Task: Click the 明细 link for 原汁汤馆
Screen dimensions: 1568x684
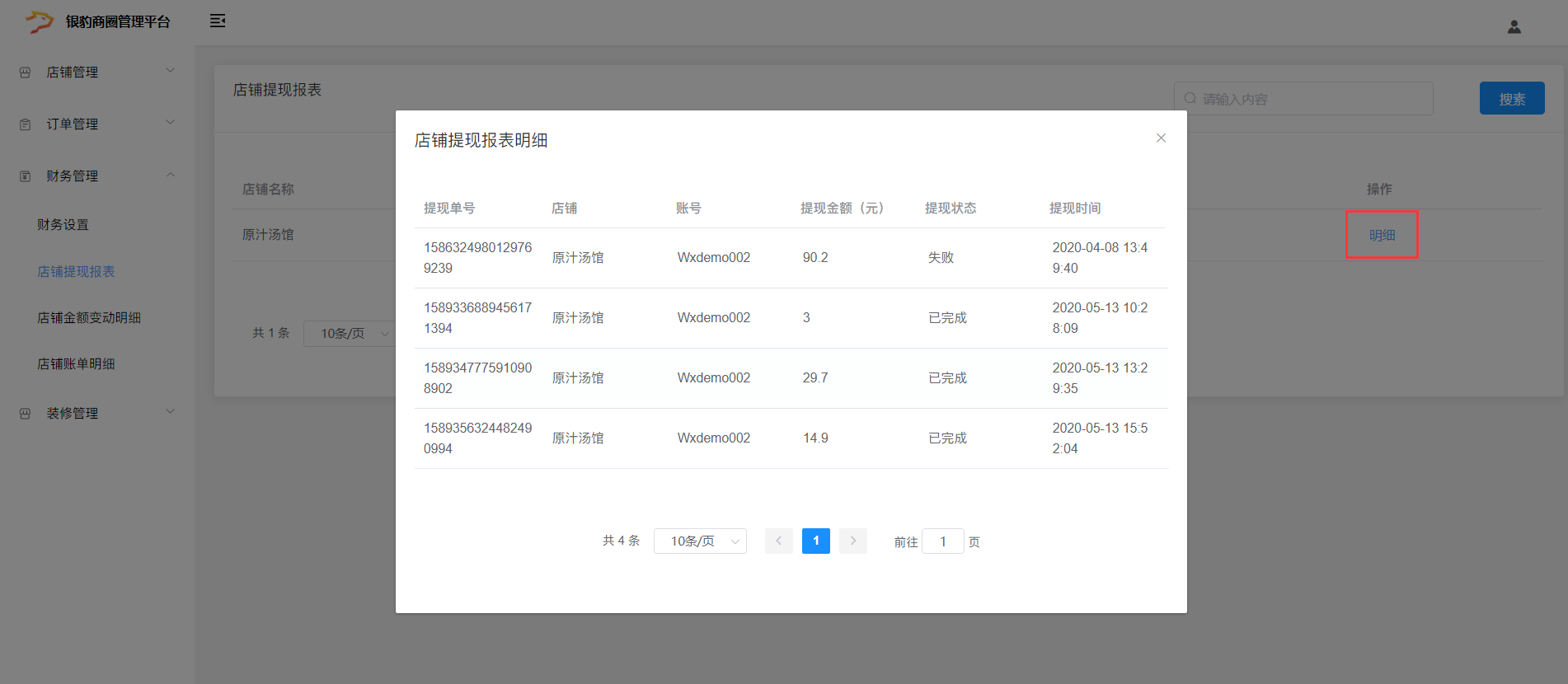Action: 1382,236
